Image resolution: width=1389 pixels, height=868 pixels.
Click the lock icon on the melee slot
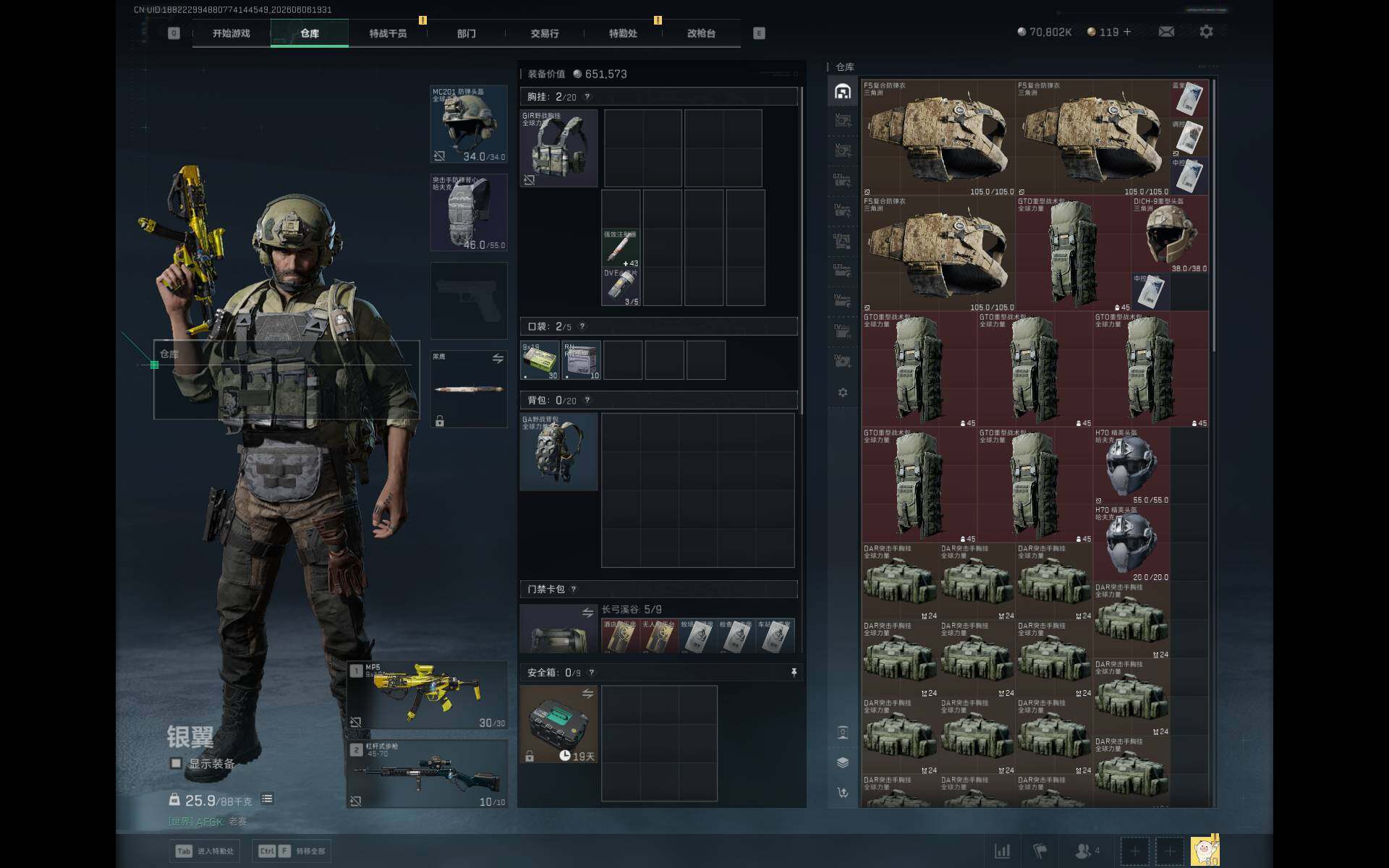tap(439, 420)
